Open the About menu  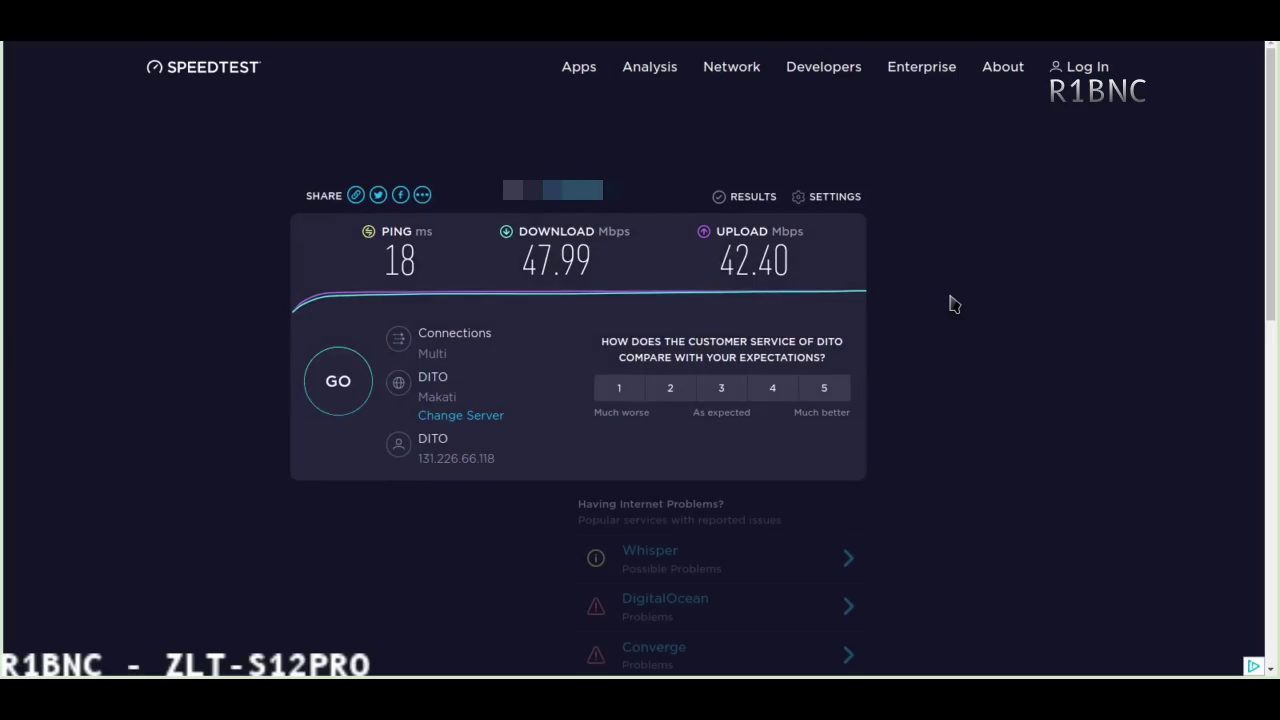click(x=1003, y=67)
